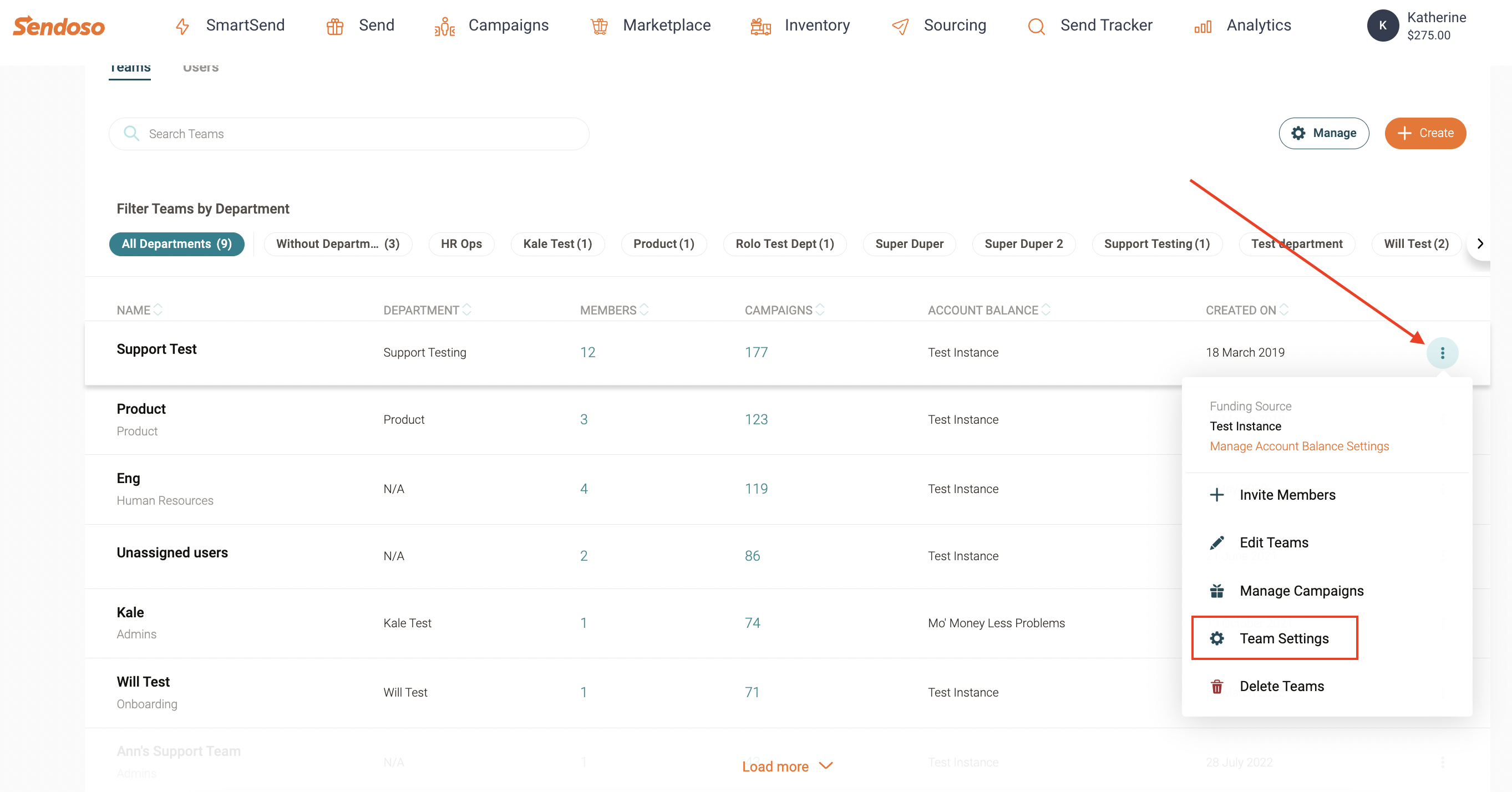This screenshot has height=792, width=1512.
Task: Click campaign count 74 for Kale
Action: click(x=753, y=623)
